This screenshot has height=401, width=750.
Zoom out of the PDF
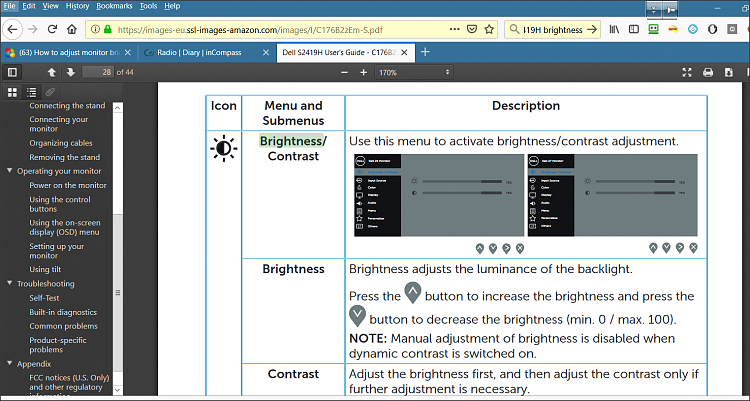pos(344,72)
